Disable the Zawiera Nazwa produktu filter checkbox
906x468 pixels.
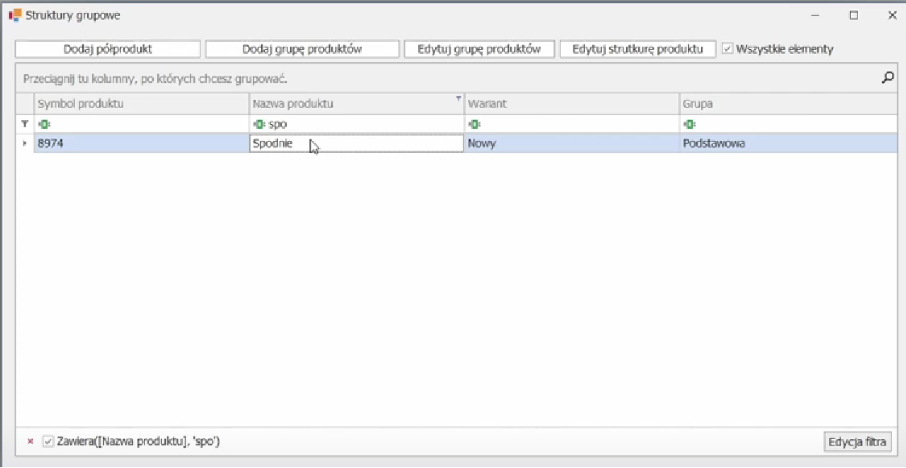(48, 441)
